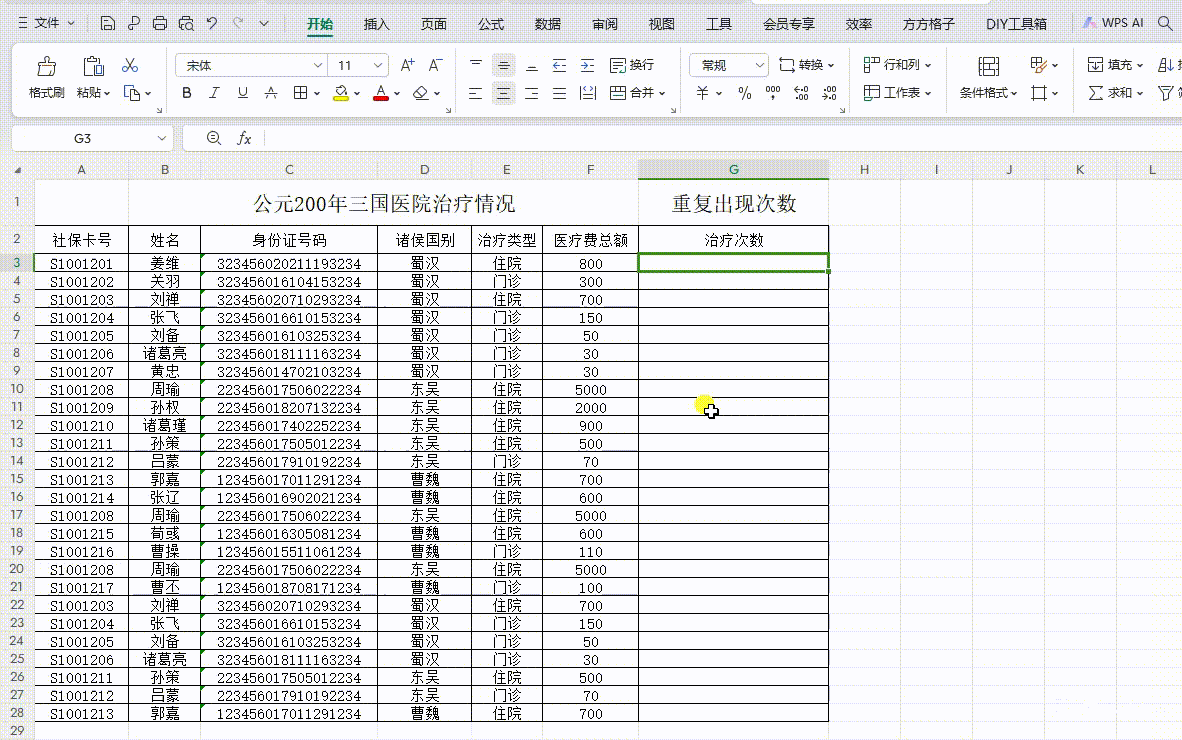The image size is (1182, 740).
Task: Open the 常规 number format dropdown
Action: (759, 66)
